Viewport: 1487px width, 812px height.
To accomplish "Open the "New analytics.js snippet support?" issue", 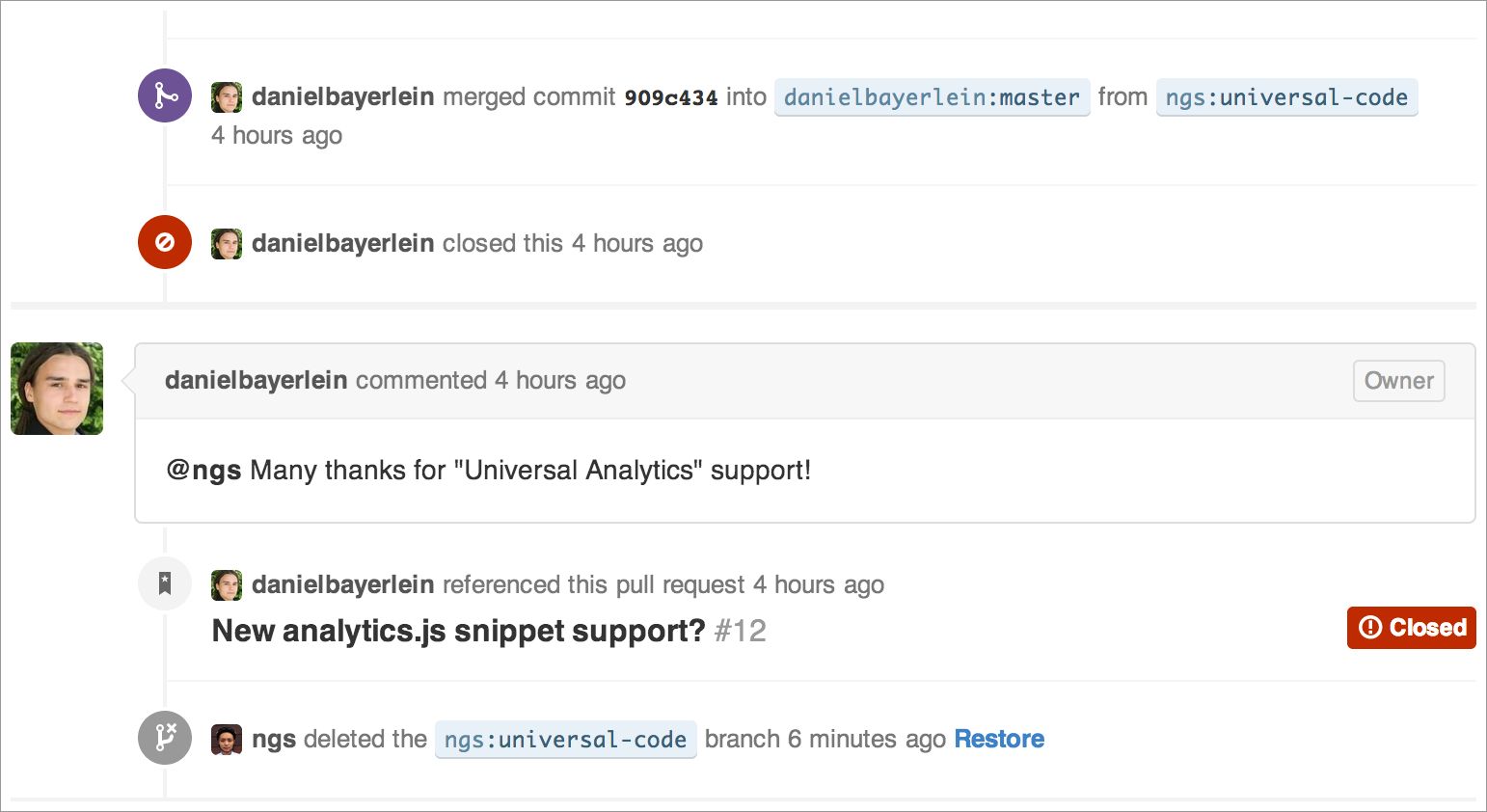I will click(458, 631).
